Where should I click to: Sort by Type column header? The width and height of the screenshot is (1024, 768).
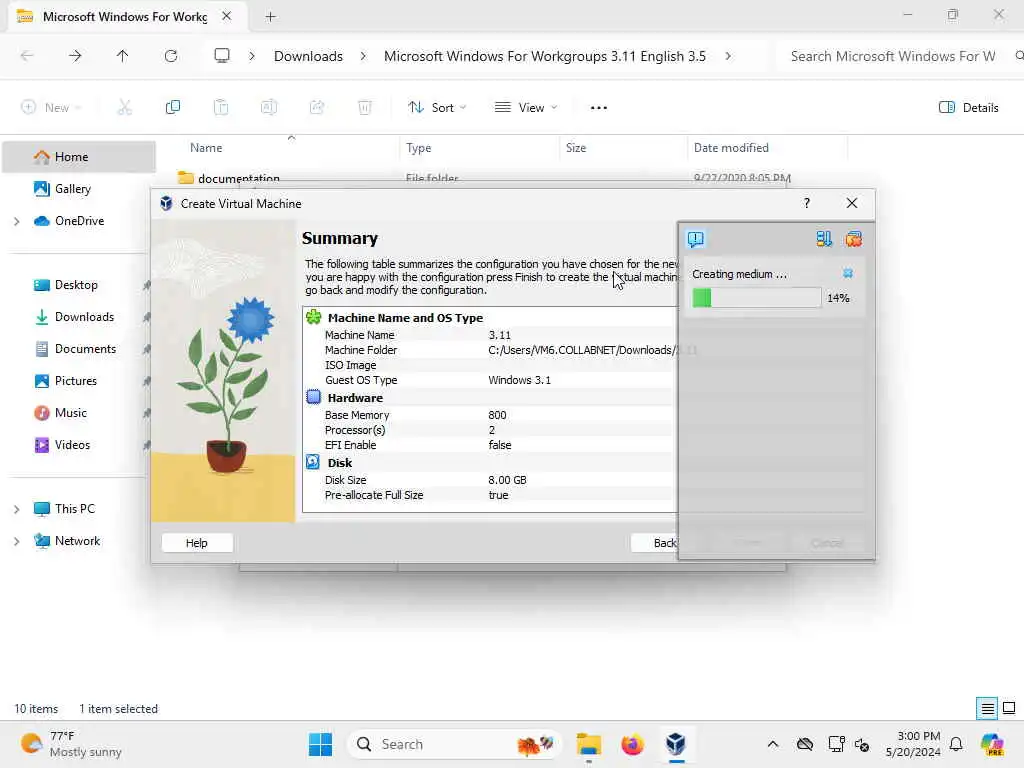pos(418,148)
